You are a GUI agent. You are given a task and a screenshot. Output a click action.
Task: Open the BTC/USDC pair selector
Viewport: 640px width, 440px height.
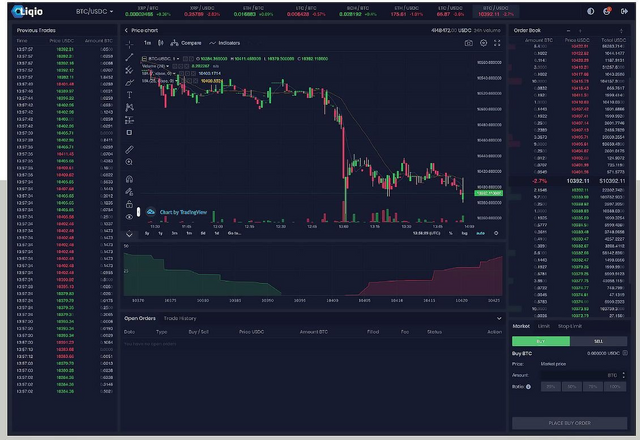[94, 11]
